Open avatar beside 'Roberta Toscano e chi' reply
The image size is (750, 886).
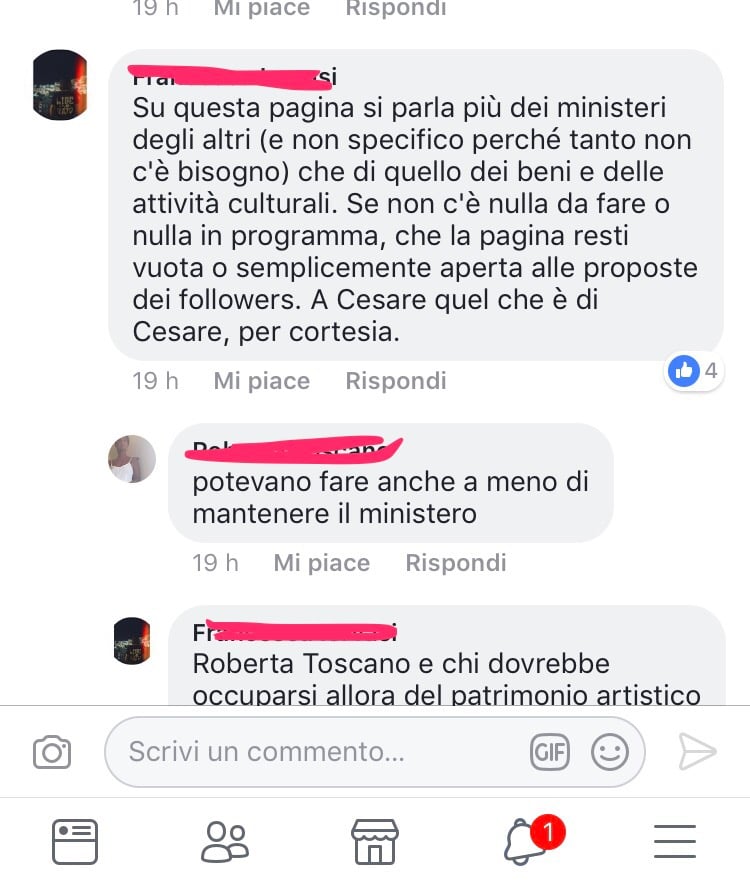point(132,641)
